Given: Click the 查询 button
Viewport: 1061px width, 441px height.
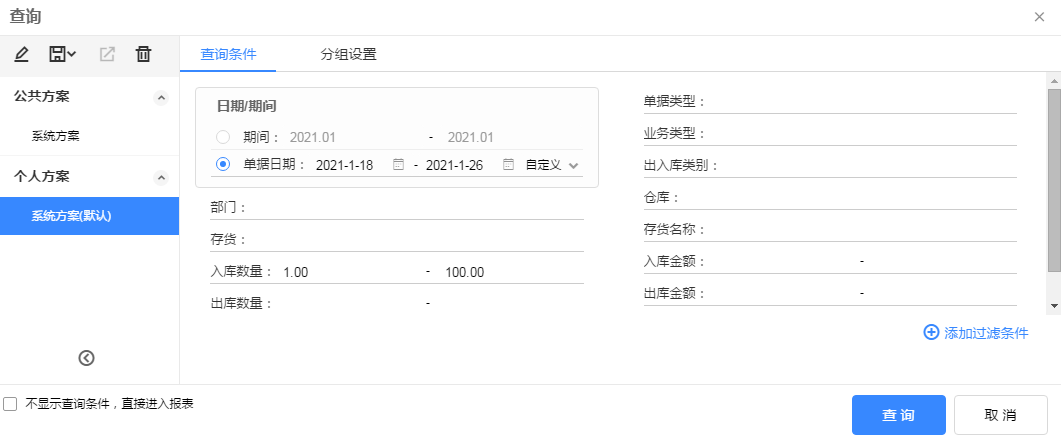Looking at the screenshot, I should (899, 415).
